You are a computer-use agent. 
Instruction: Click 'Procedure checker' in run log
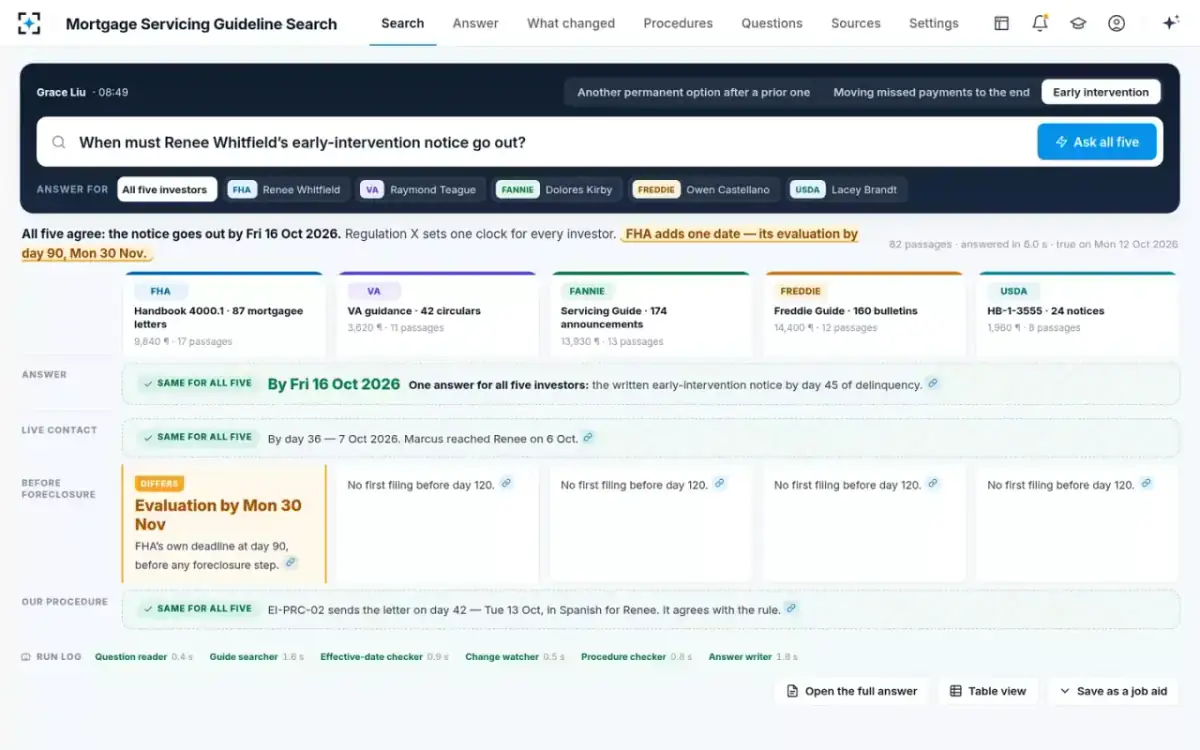[x=623, y=657]
